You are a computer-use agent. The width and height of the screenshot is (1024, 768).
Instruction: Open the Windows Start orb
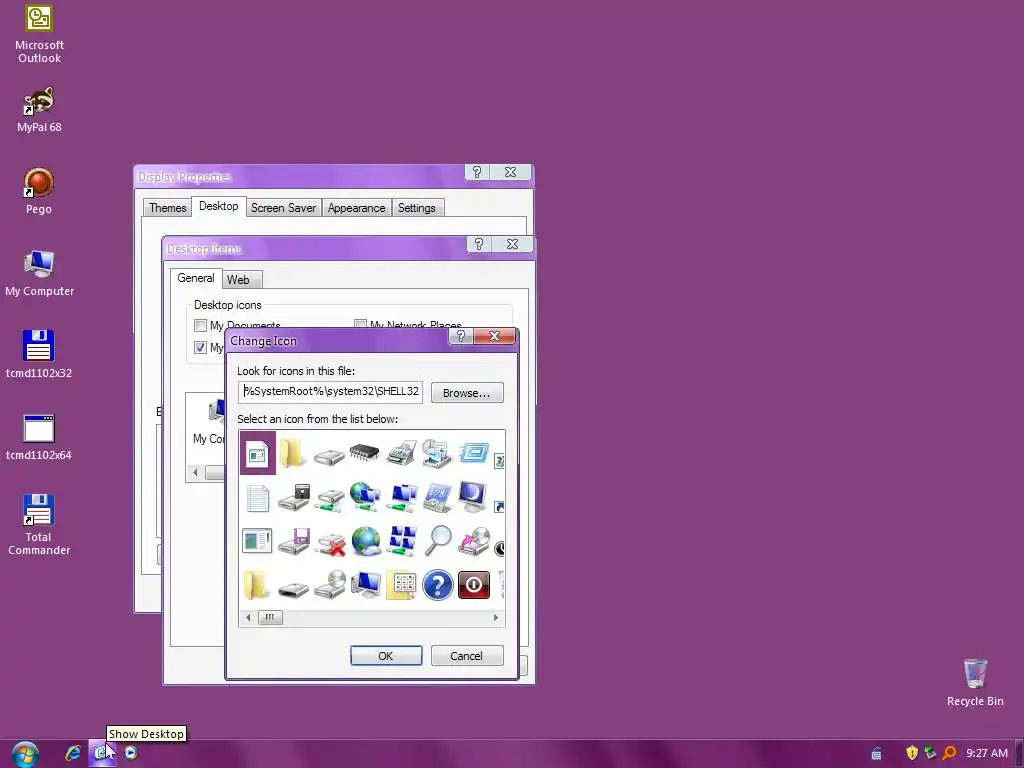[x=25, y=754]
